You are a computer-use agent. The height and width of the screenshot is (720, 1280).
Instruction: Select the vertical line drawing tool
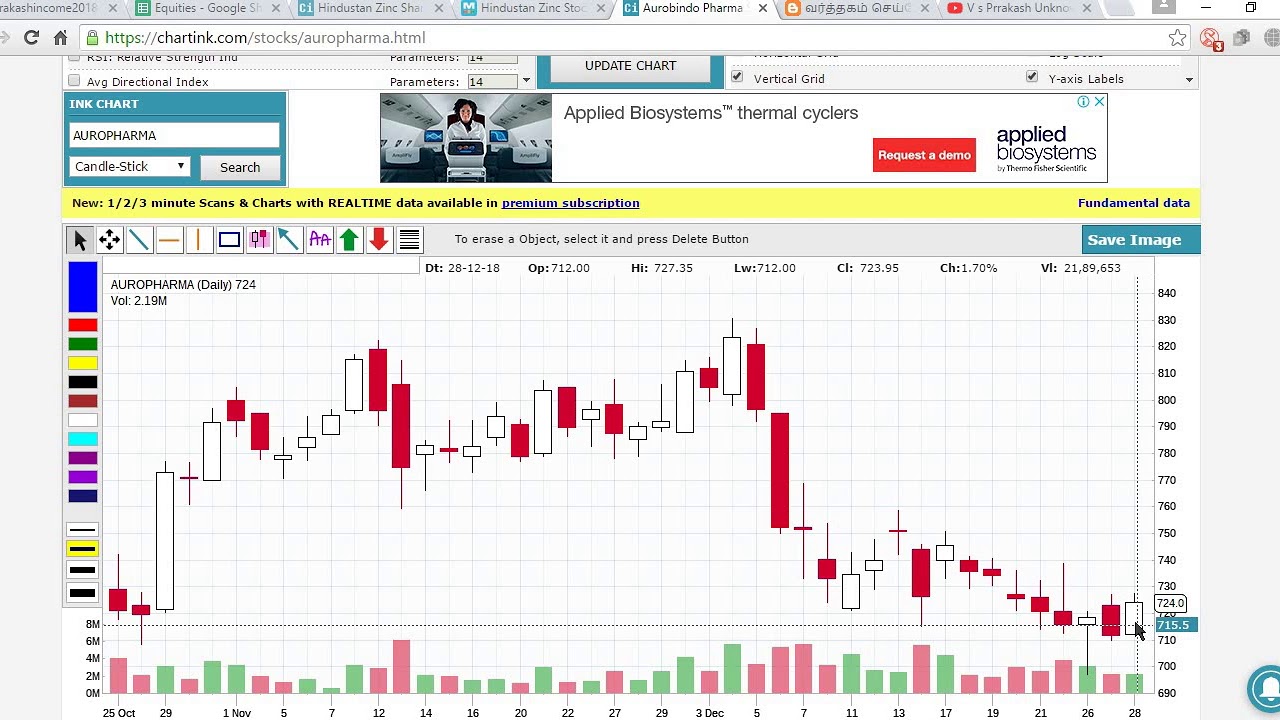(x=199, y=240)
